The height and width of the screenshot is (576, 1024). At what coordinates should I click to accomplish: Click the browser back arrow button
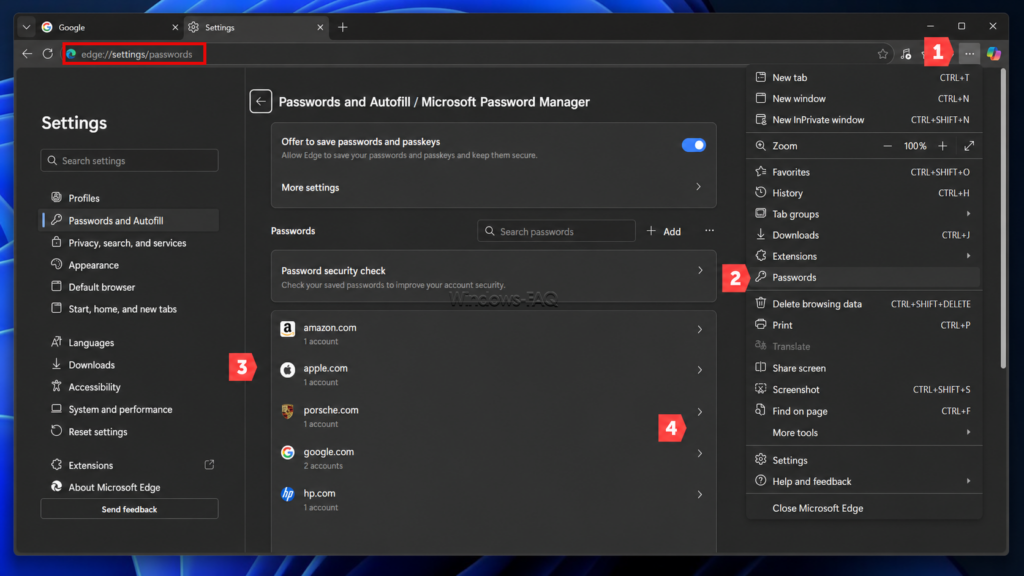[27, 54]
